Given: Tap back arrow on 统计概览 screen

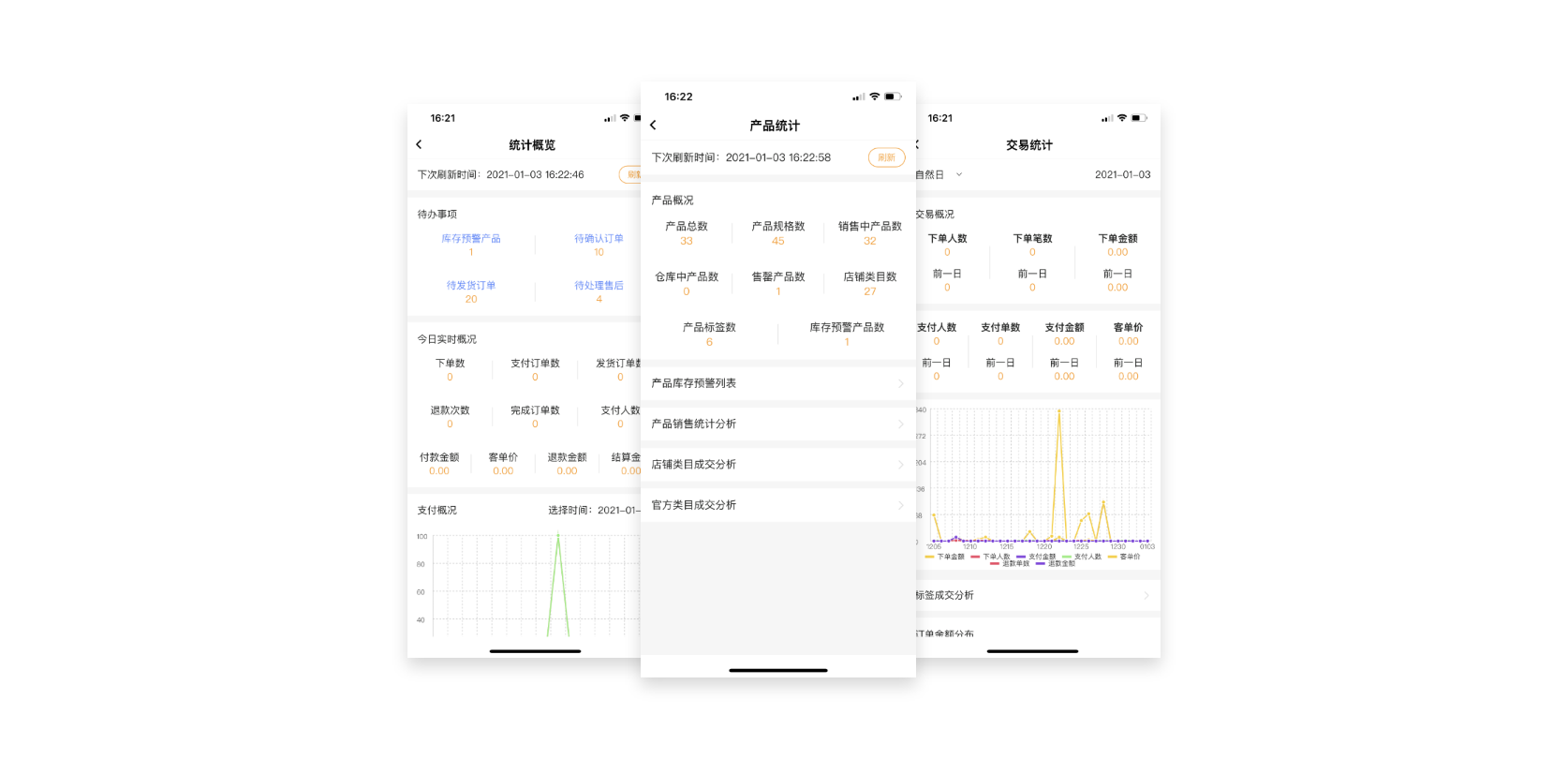Looking at the screenshot, I should pos(419,144).
